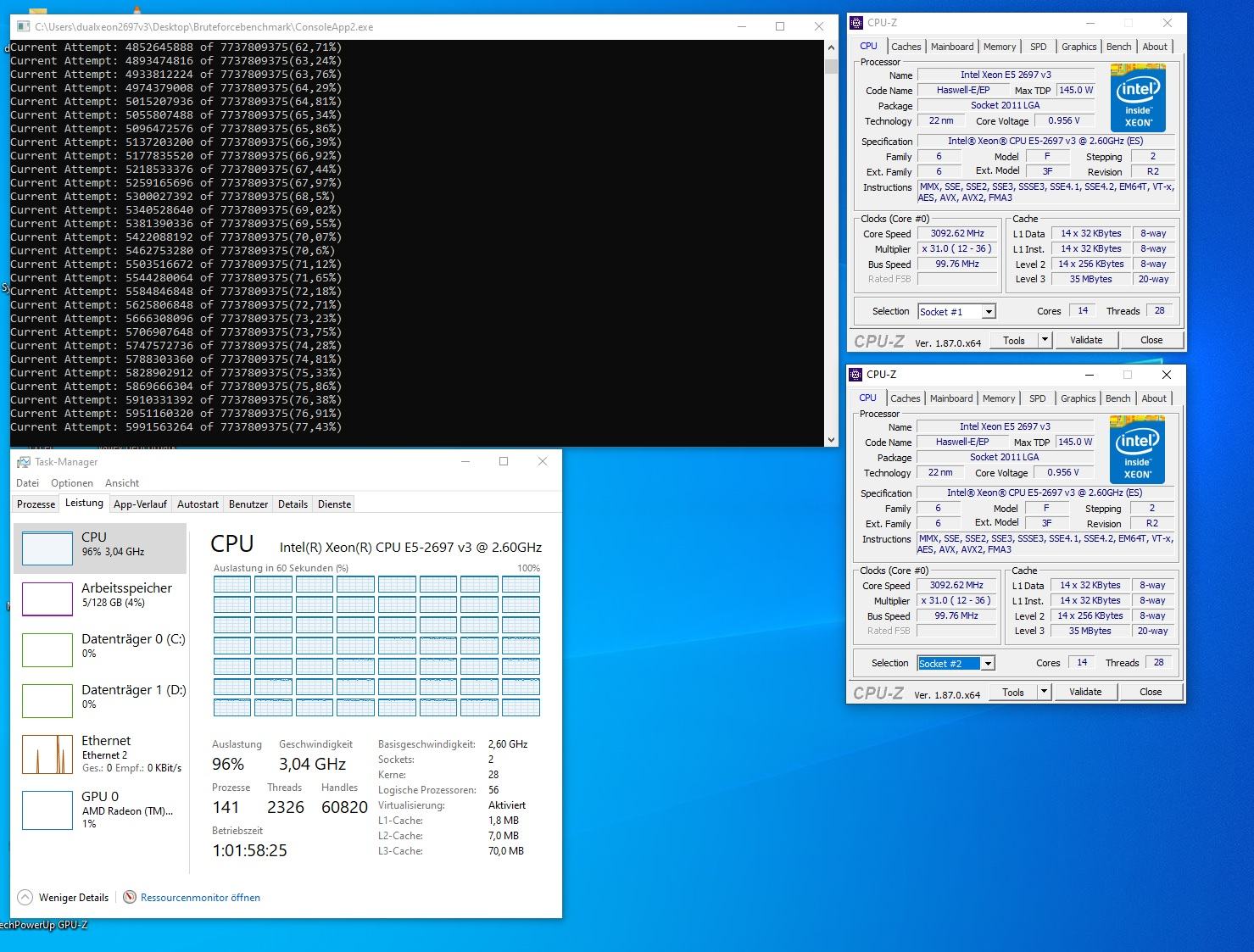Open SPD tab in upper CPU-Z window
This screenshot has width=1254, height=952.
[1039, 47]
